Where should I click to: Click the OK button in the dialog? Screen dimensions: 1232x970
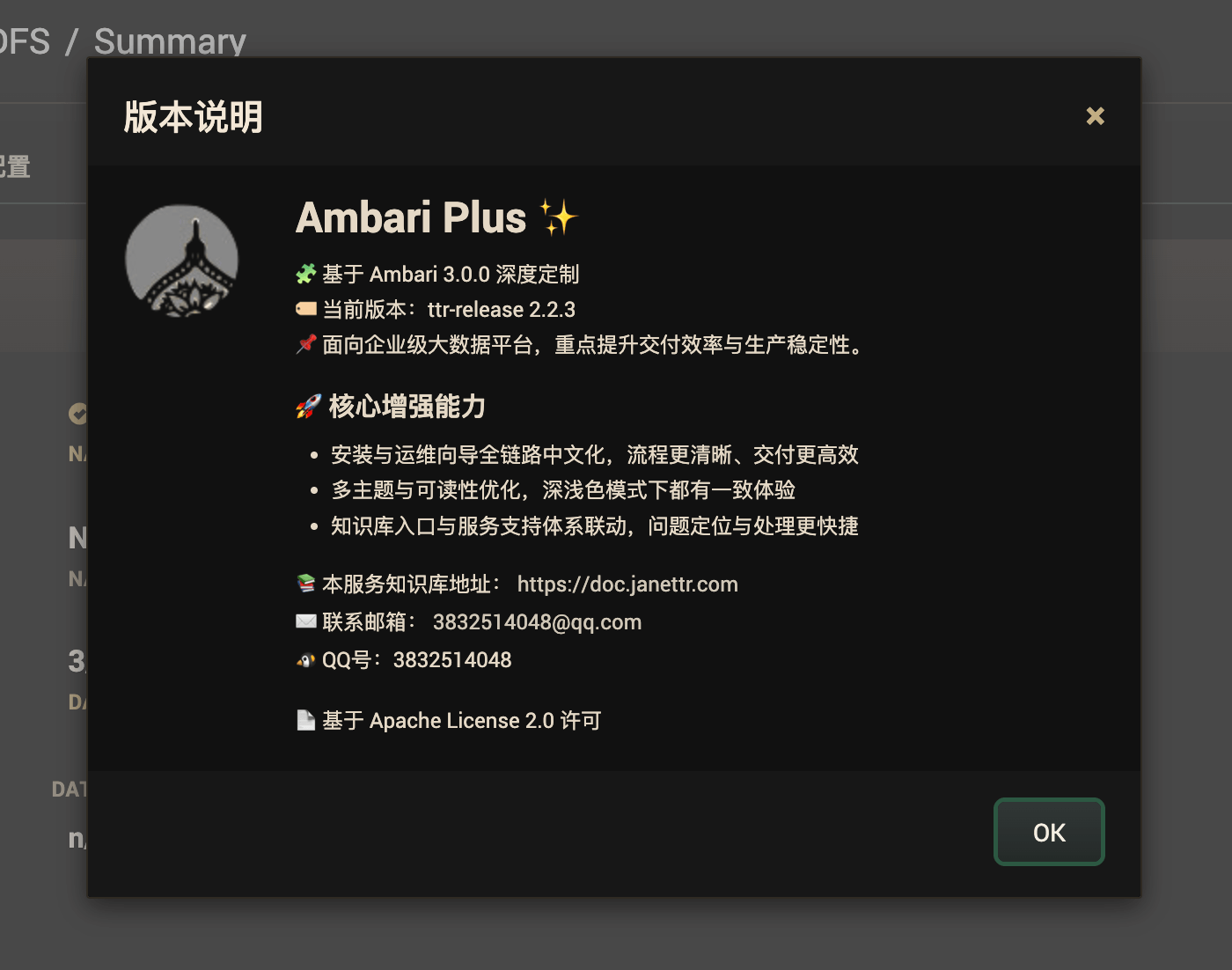(1049, 832)
